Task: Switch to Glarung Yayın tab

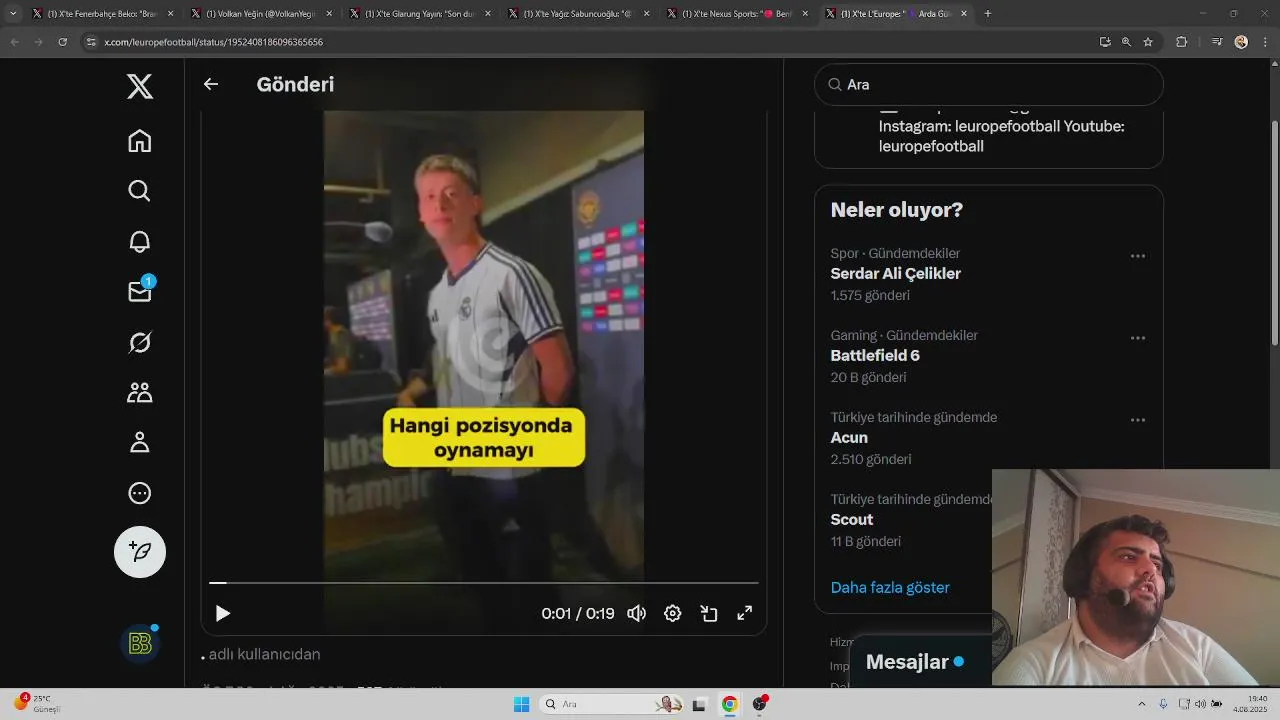Action: pyautogui.click(x=419, y=14)
